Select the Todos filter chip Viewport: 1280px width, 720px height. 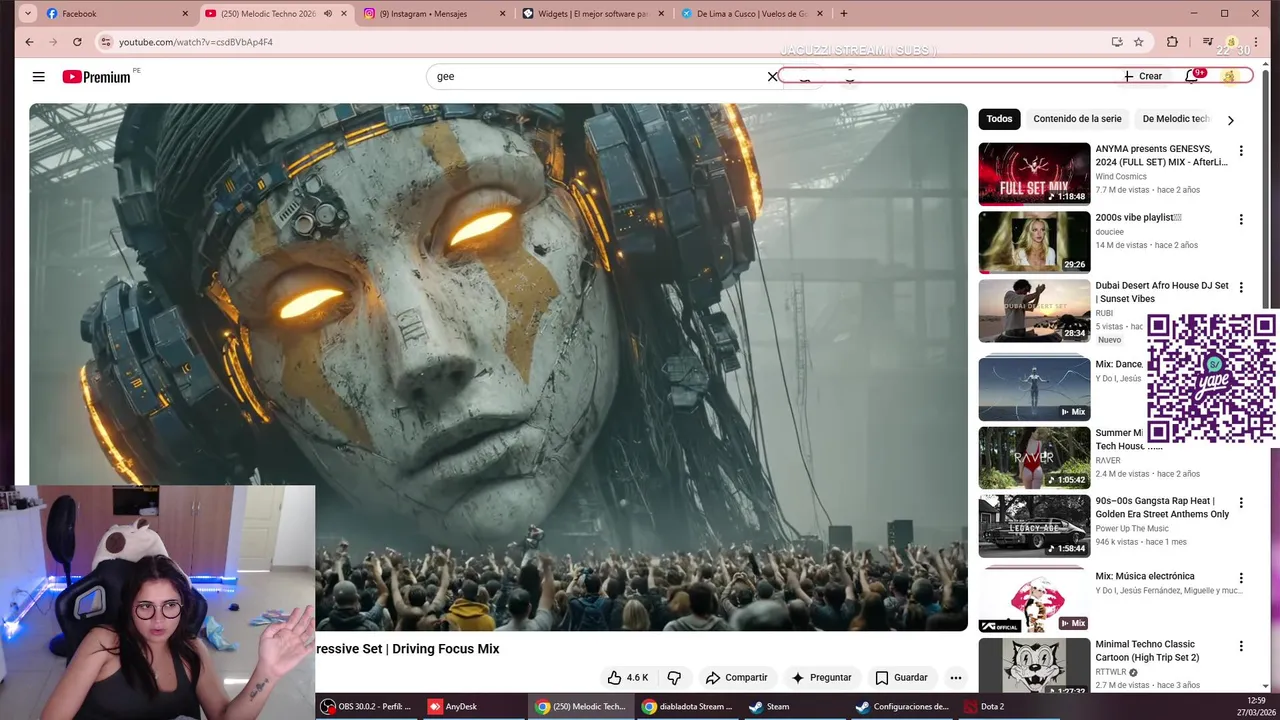click(999, 119)
